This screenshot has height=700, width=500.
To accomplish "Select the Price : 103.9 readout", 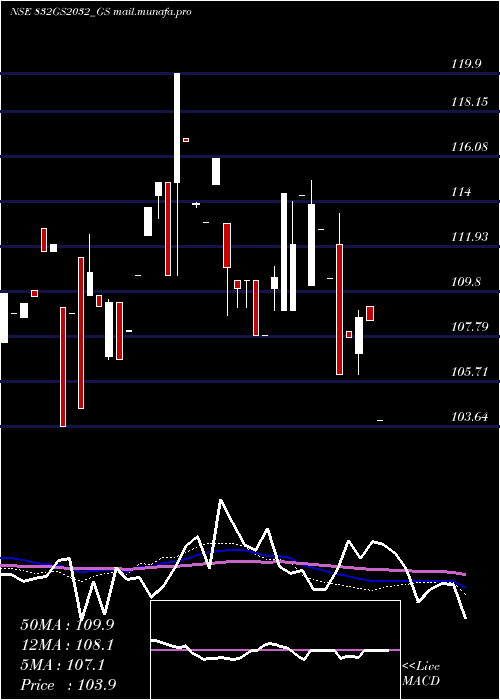I will pos(68,685).
